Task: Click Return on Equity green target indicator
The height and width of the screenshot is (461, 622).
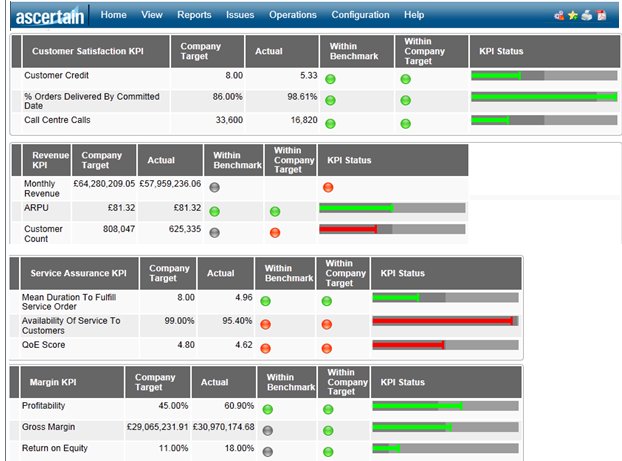Action: pos(328,451)
